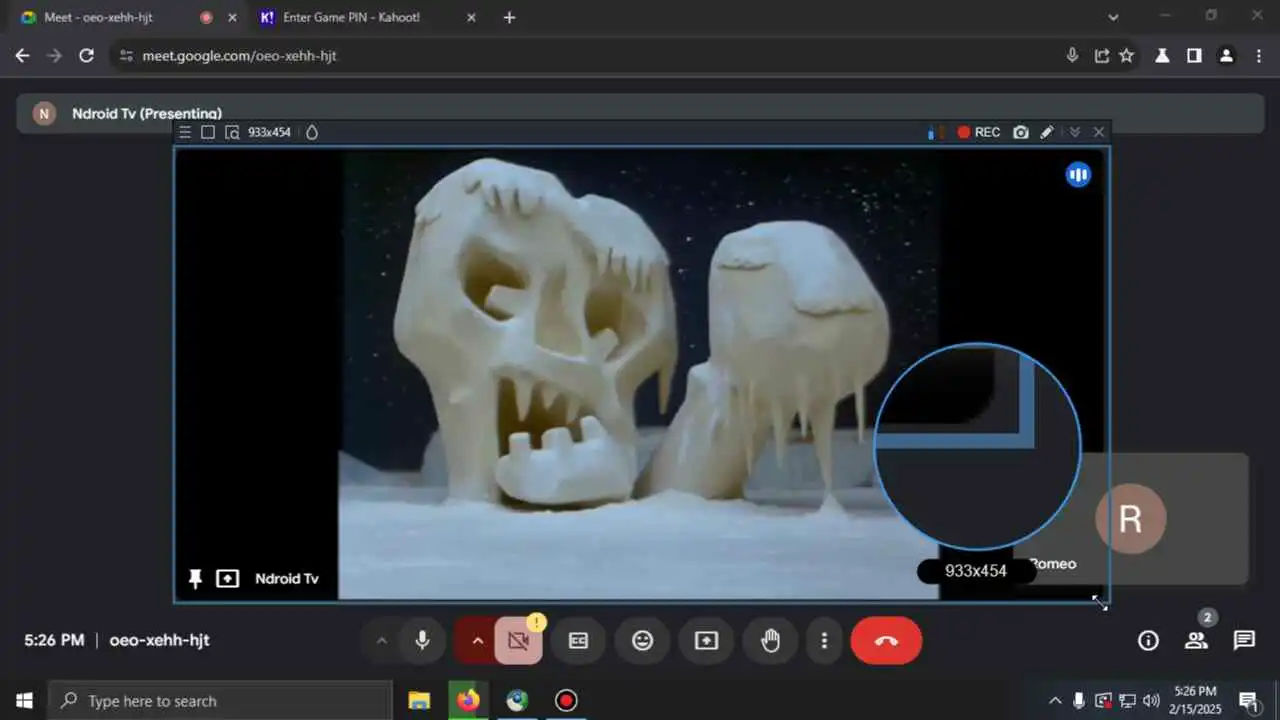Show the participants people panel
This screenshot has width=1280, height=720.
1196,641
